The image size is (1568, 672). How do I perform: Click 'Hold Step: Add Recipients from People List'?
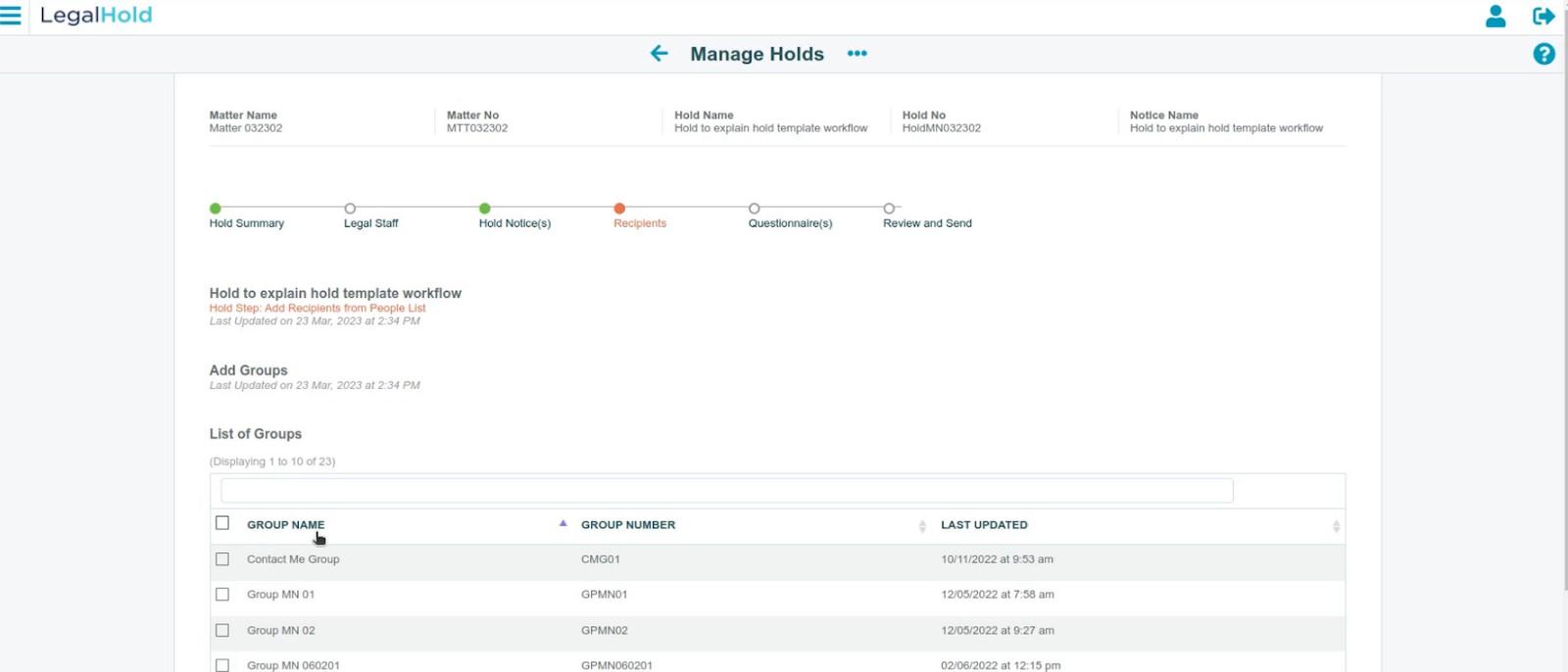click(x=318, y=308)
